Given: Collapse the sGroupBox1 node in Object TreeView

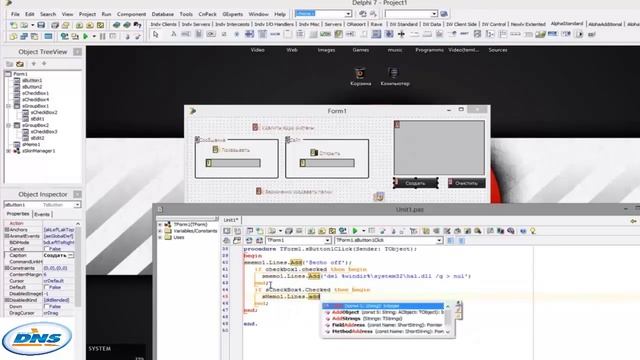Looking at the screenshot, I should pos(9,106).
